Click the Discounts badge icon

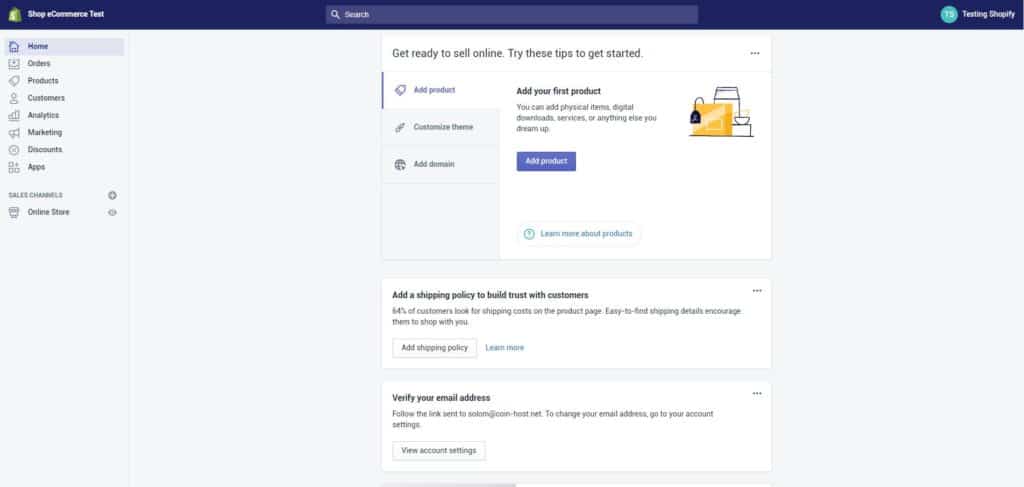(14, 149)
